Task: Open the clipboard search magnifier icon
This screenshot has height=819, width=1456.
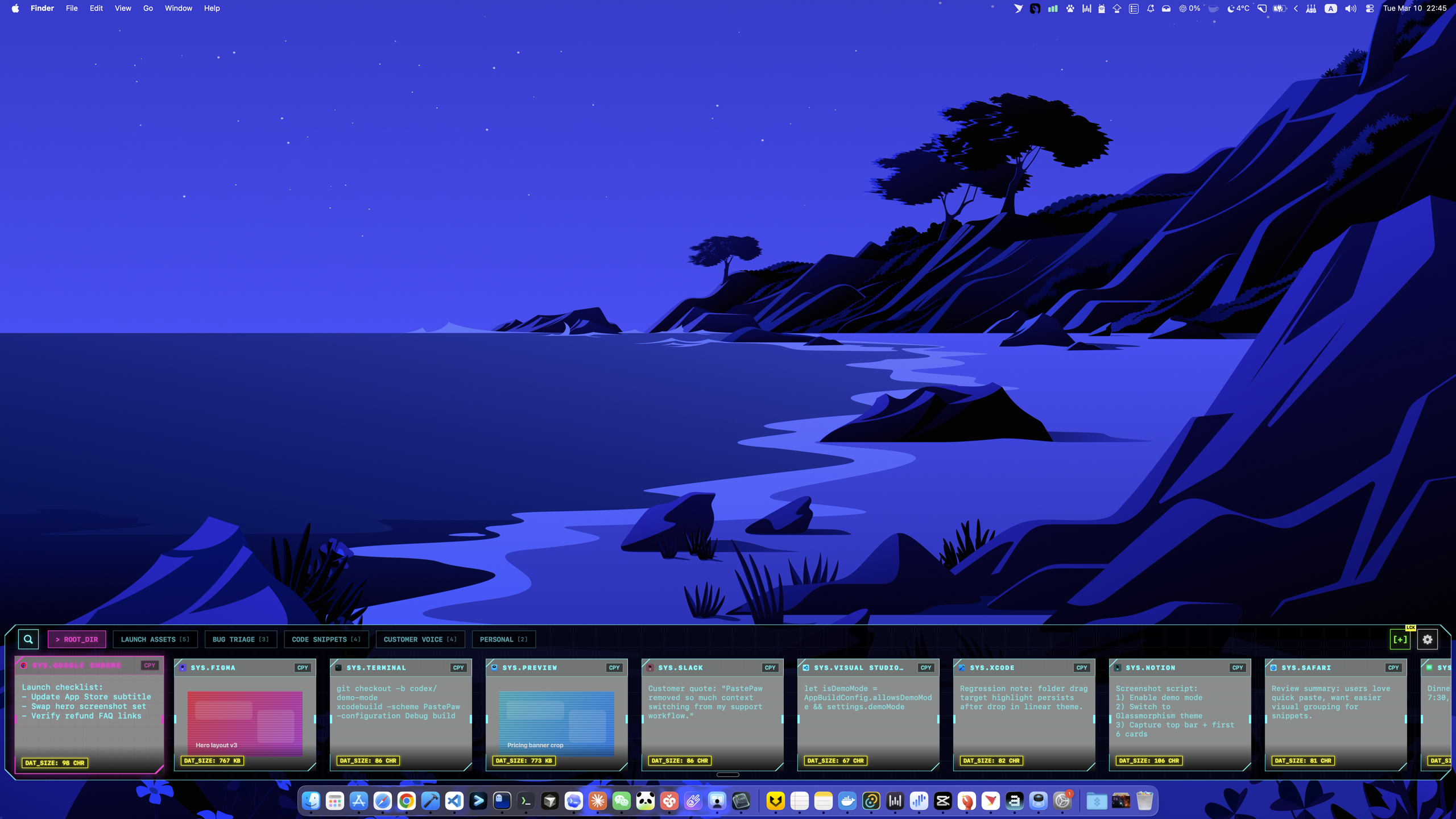Action: click(x=28, y=639)
